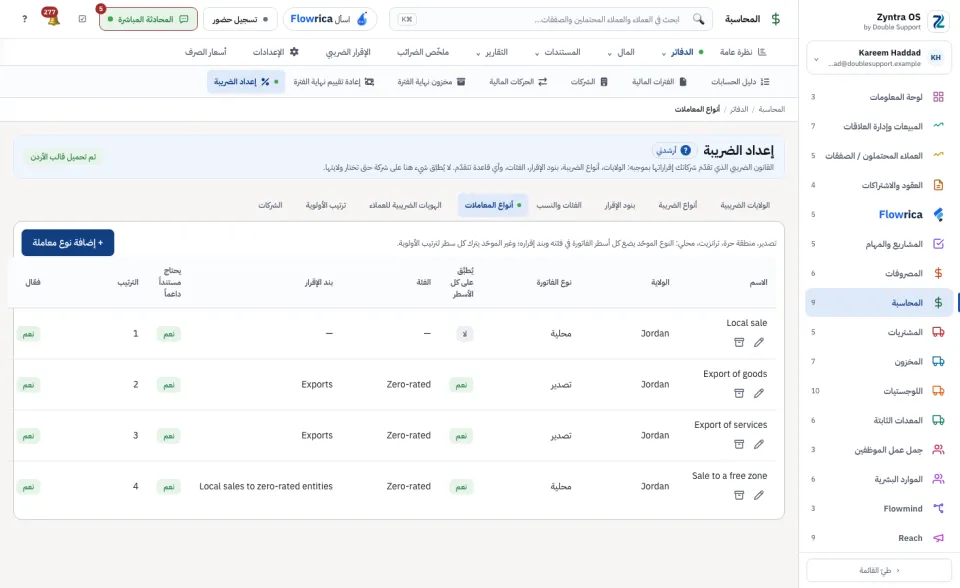
Task: Open المشاريع والمهام in sidebar
Action: (879, 244)
